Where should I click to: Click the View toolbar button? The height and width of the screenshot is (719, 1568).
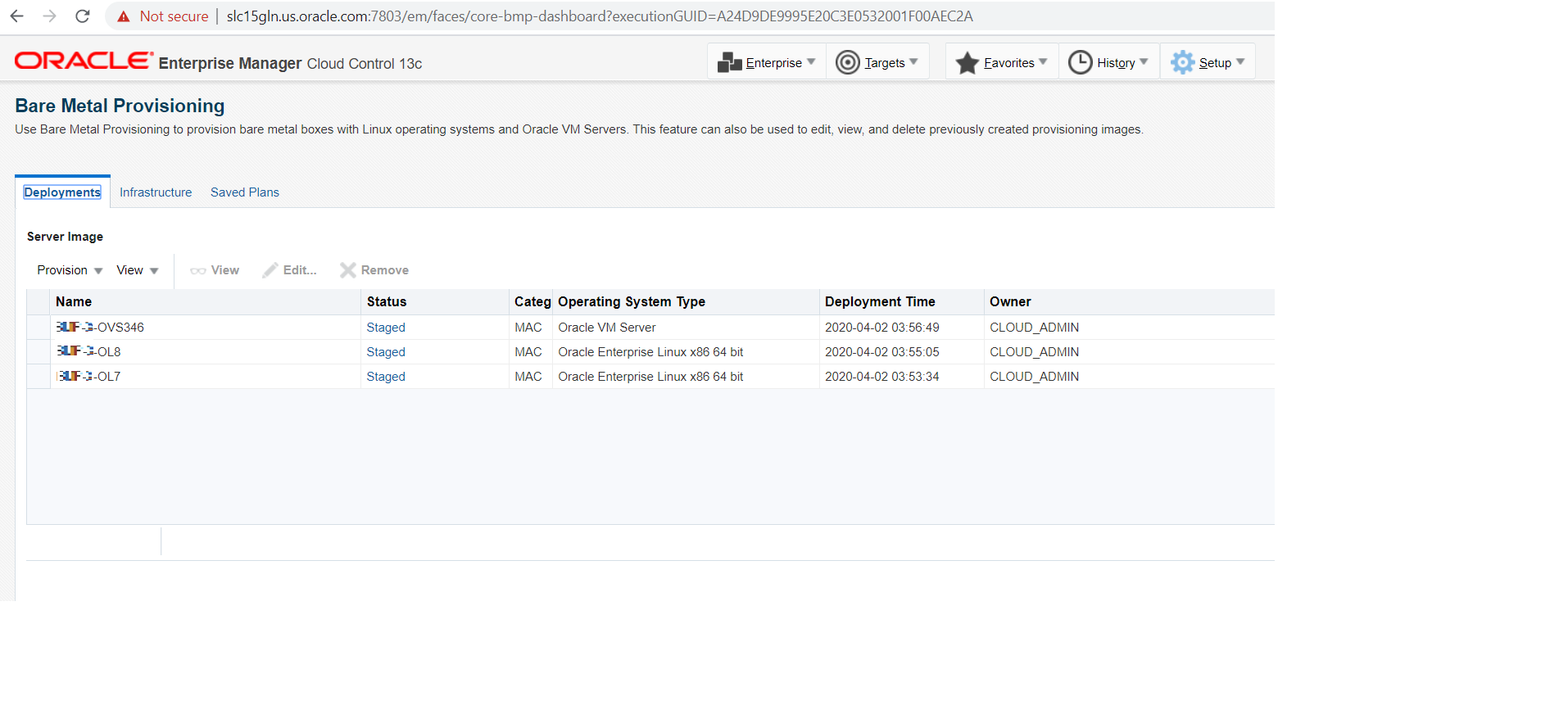[x=215, y=270]
